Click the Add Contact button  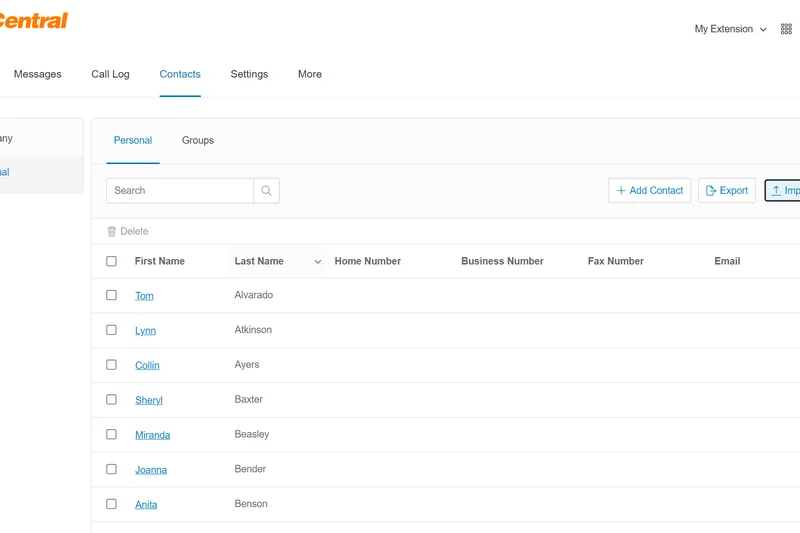(x=649, y=191)
